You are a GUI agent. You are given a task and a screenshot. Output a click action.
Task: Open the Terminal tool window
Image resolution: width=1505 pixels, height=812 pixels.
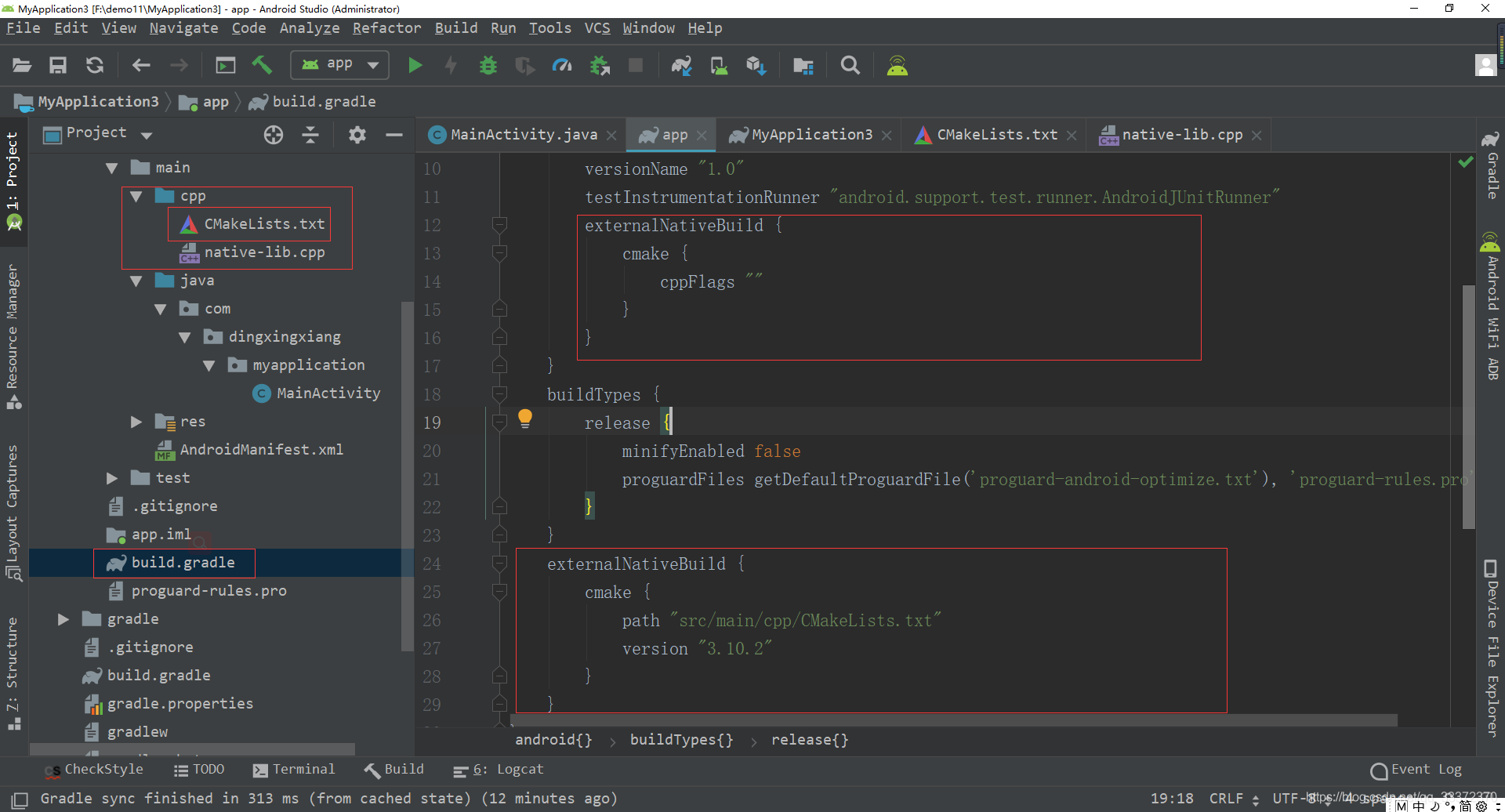click(294, 770)
